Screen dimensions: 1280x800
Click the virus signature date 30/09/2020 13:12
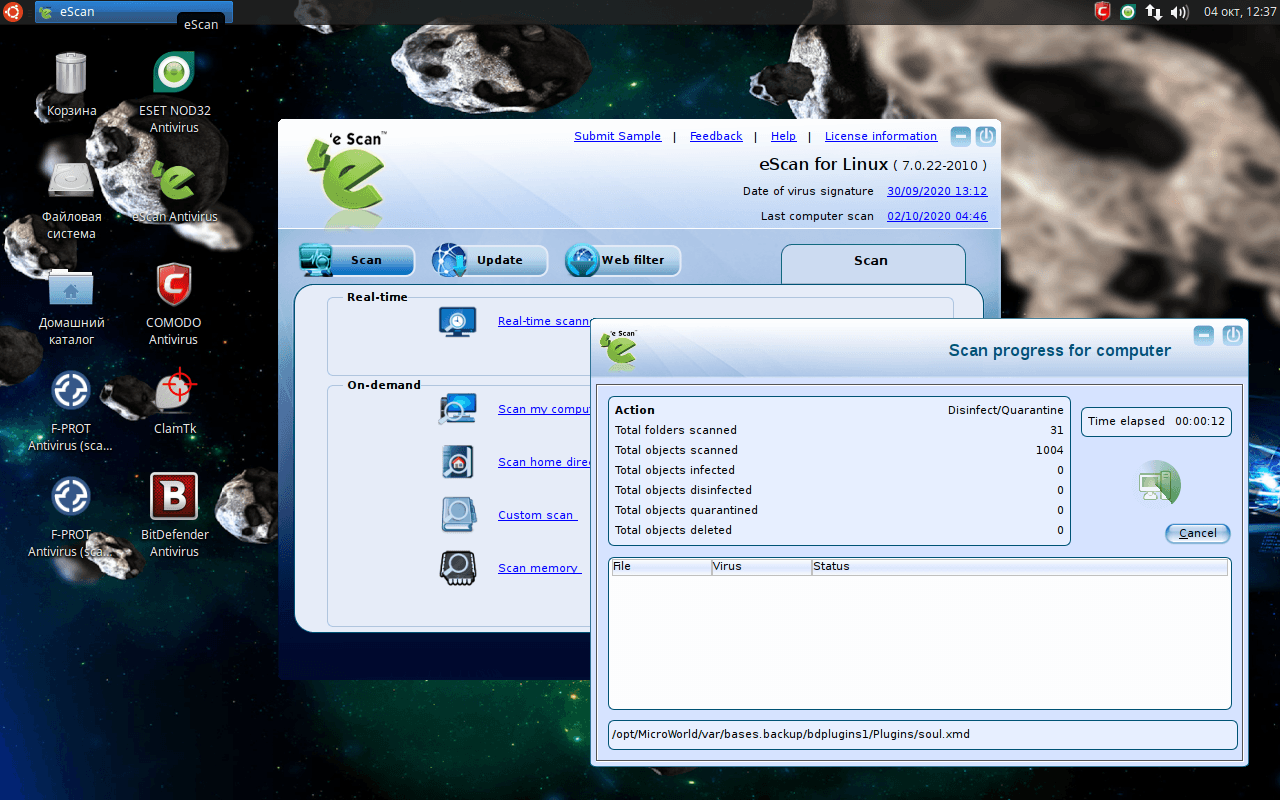pyautogui.click(x=937, y=191)
